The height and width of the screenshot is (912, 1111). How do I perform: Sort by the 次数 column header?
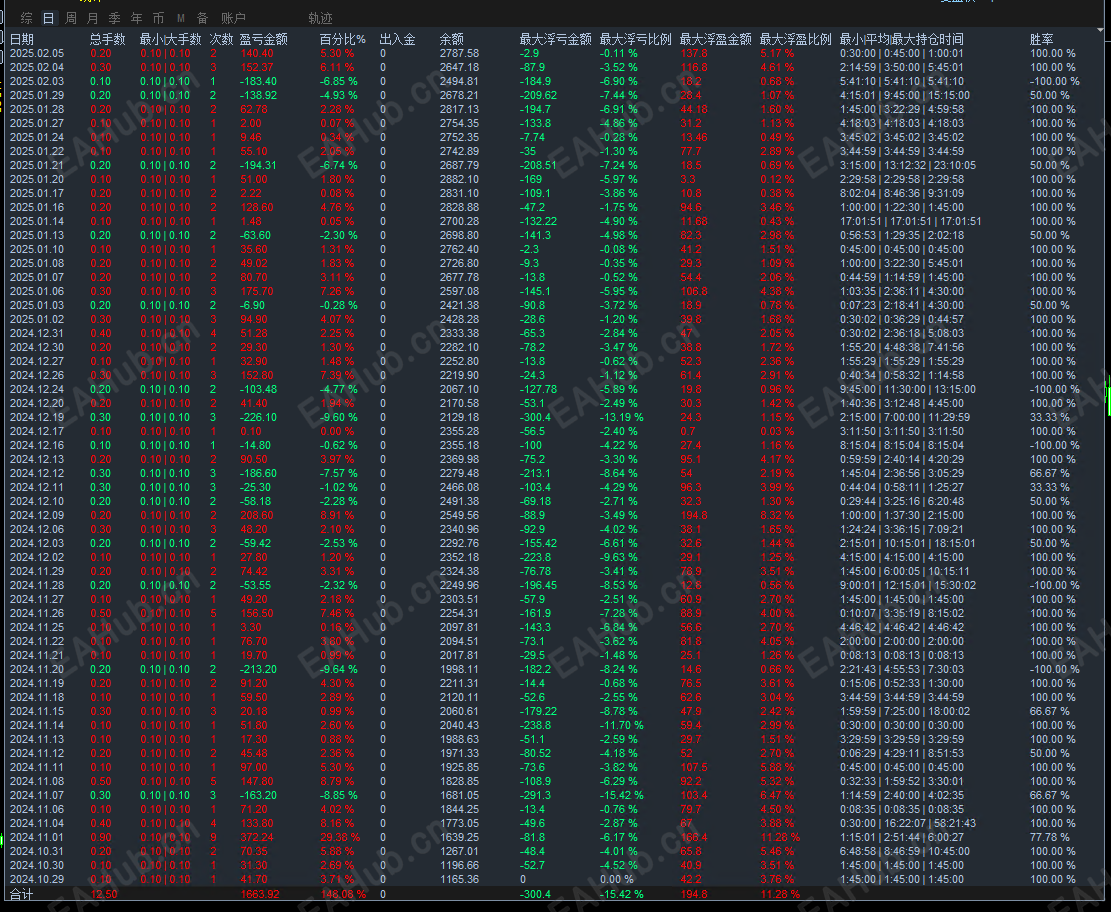coord(222,39)
